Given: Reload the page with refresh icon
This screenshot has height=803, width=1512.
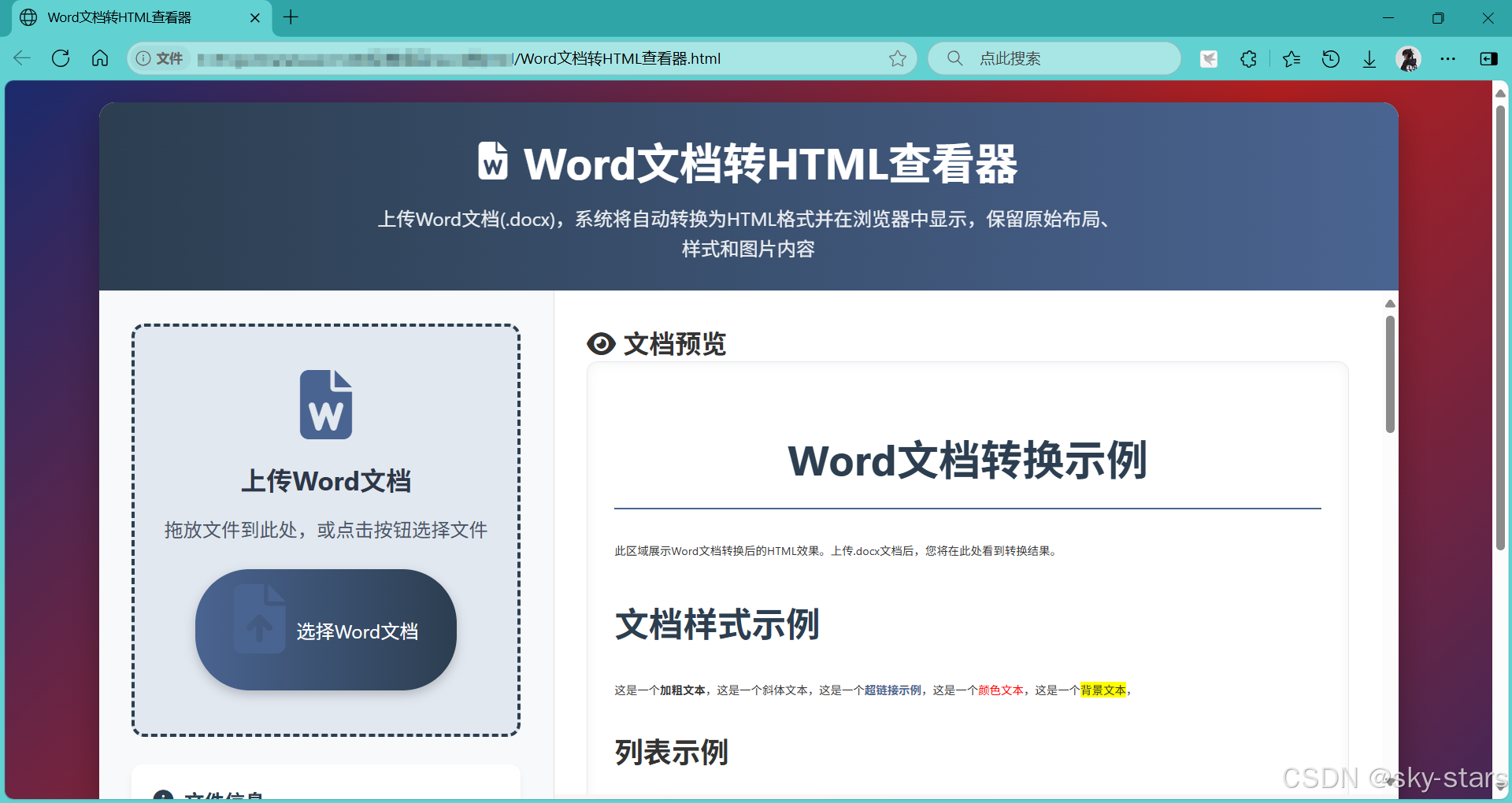Looking at the screenshot, I should [x=61, y=58].
